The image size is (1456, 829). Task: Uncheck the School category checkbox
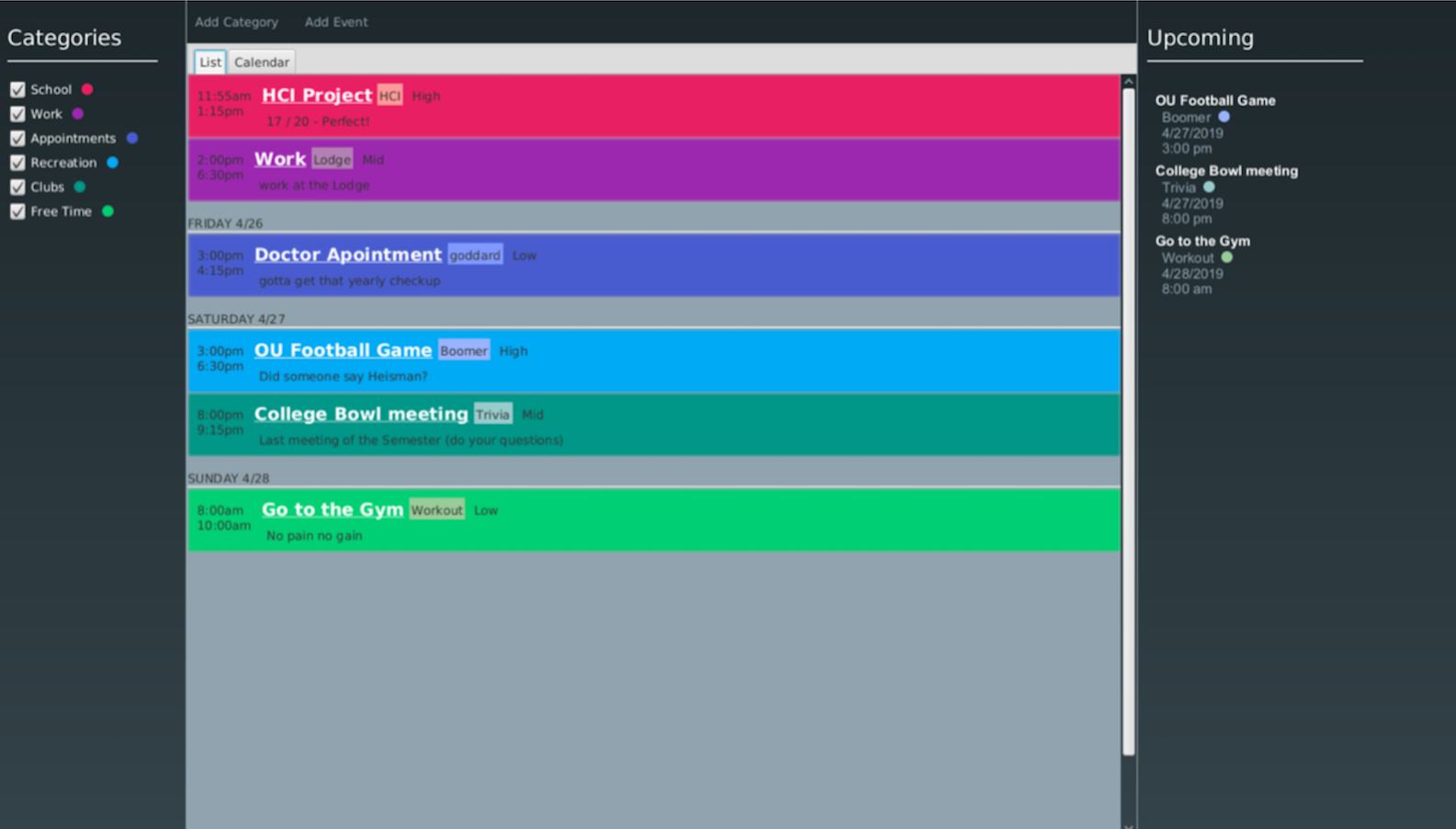tap(17, 90)
